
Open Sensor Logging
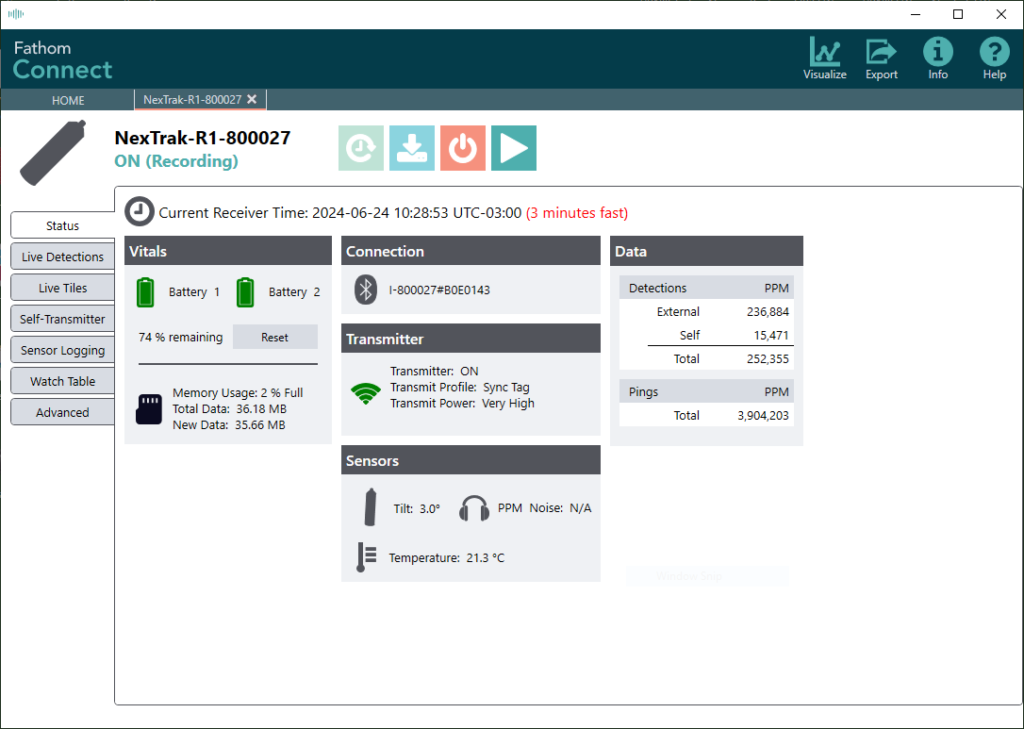coord(61,349)
